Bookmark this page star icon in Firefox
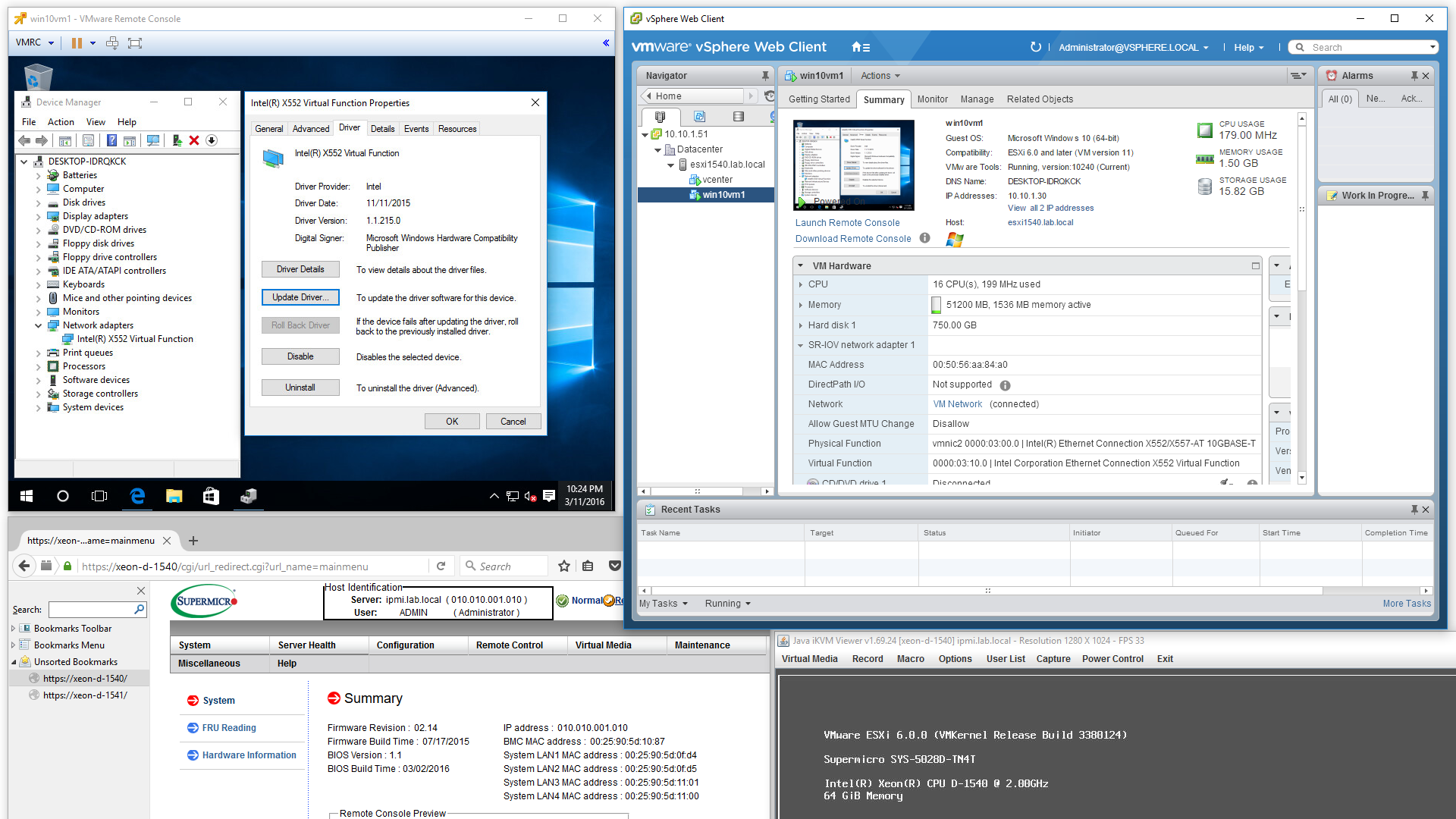The width and height of the screenshot is (1456, 819). [564, 566]
